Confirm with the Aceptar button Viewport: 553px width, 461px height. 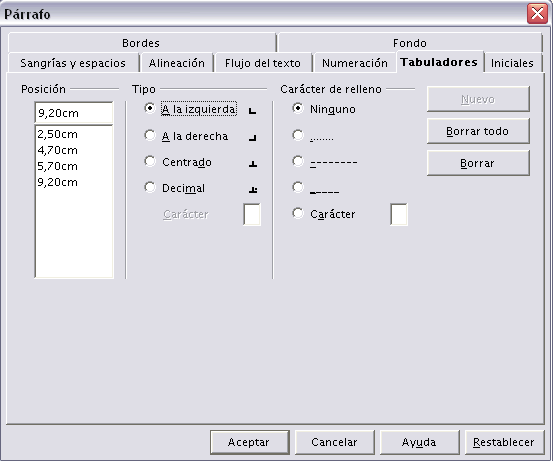(x=249, y=442)
